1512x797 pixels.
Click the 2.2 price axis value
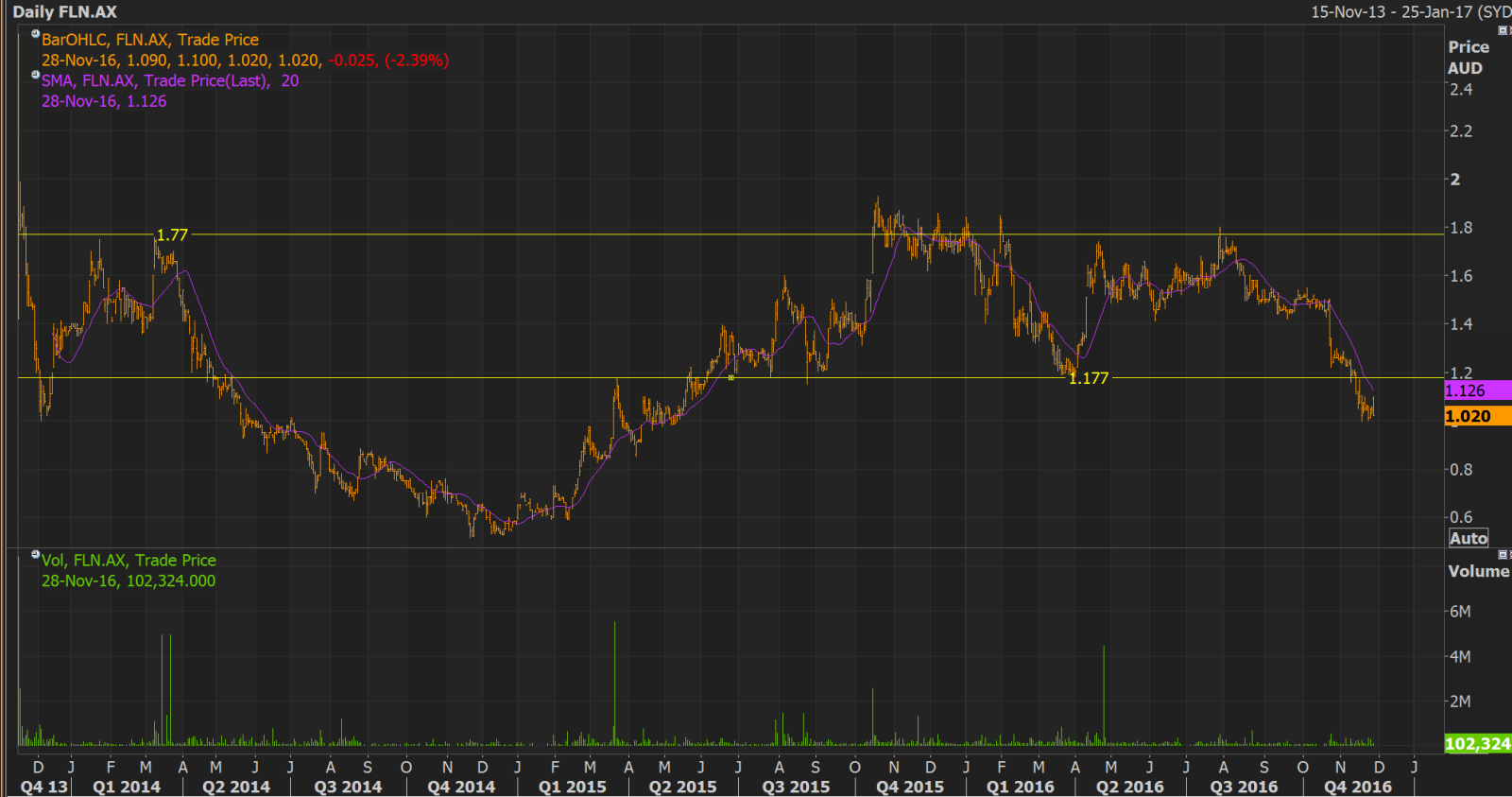pyautogui.click(x=1461, y=131)
